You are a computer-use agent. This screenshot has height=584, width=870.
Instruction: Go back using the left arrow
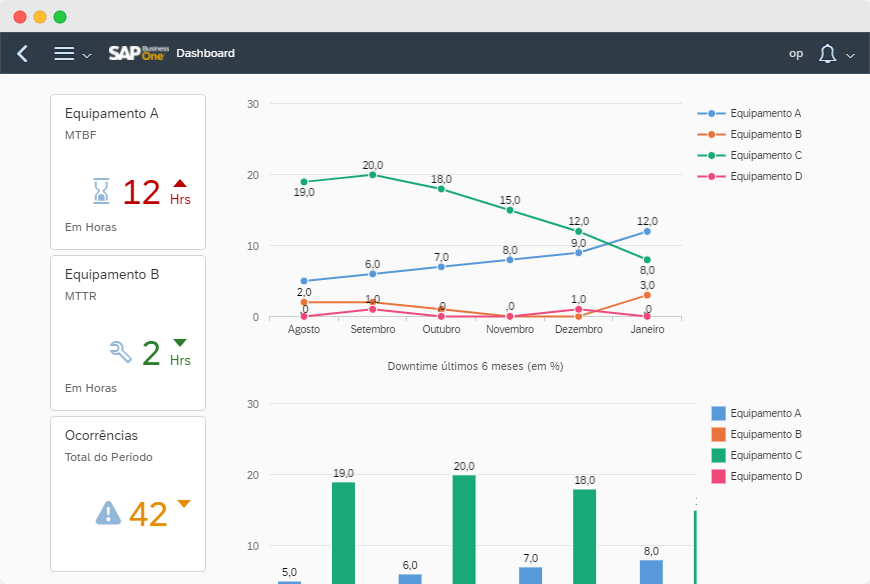tap(22, 54)
